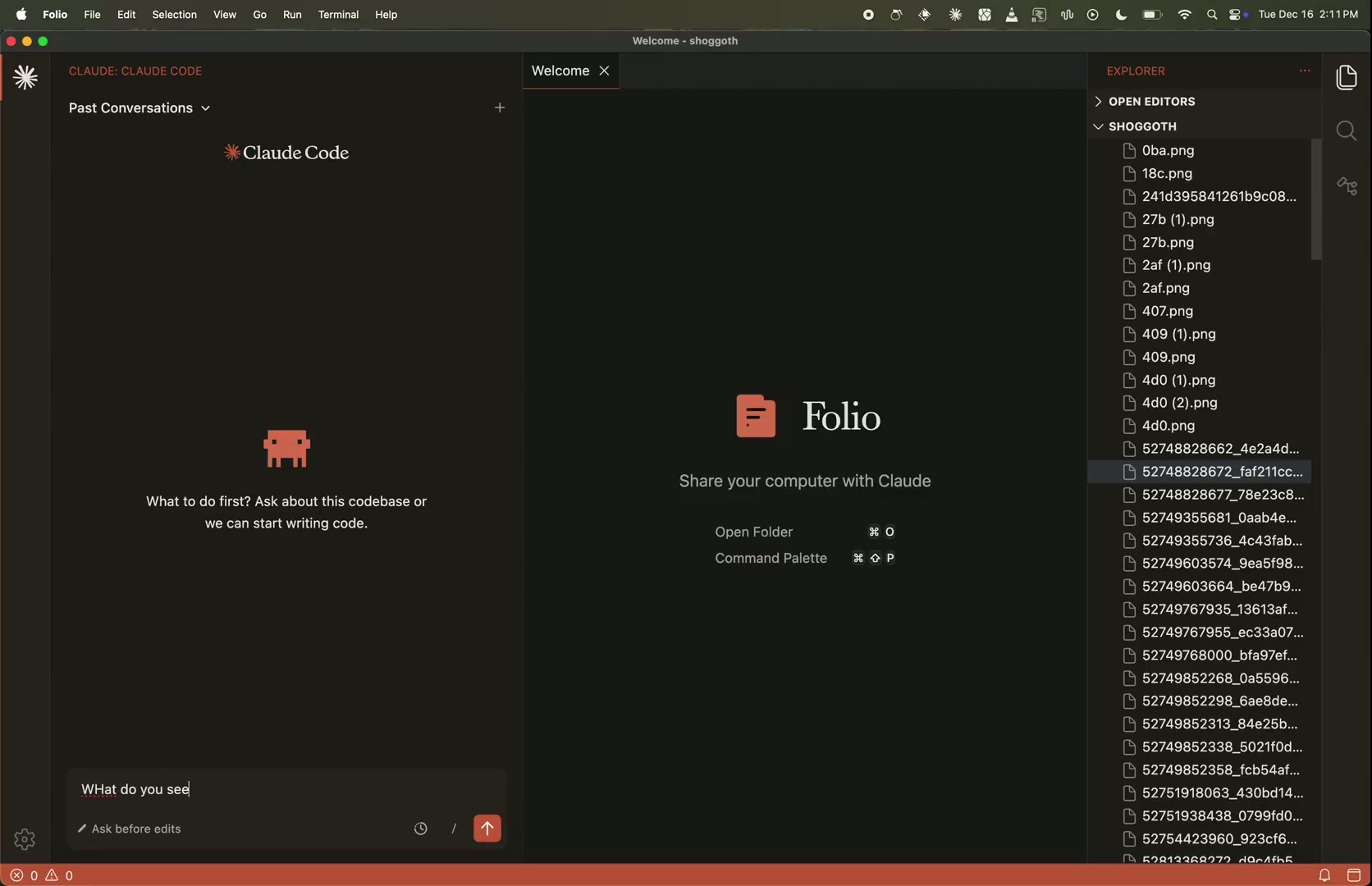1372x886 pixels.
Task: Focus the Claude chat input field
Action: (286, 789)
